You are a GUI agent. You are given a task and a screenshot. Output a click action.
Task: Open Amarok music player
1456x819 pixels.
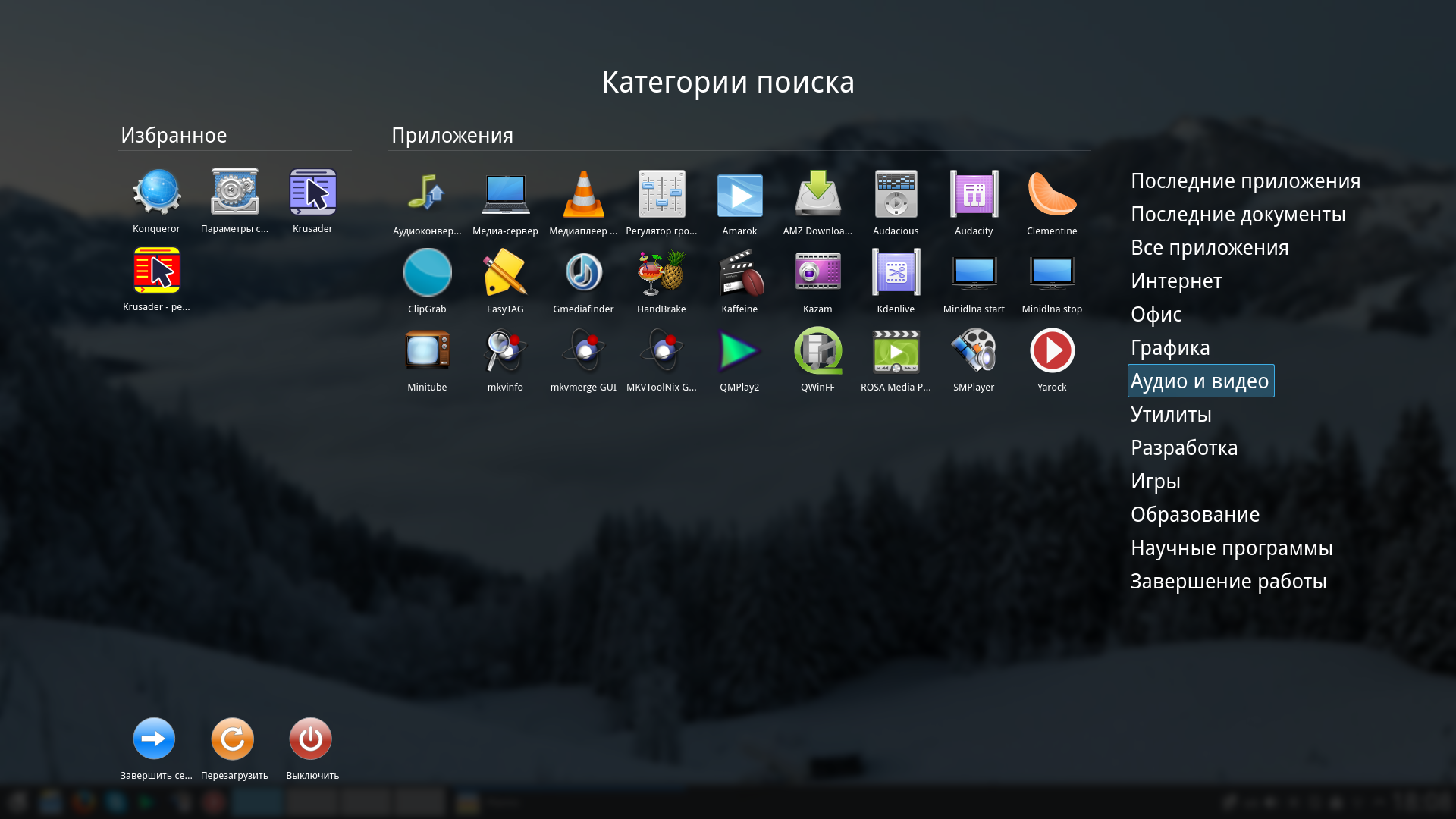click(x=739, y=195)
